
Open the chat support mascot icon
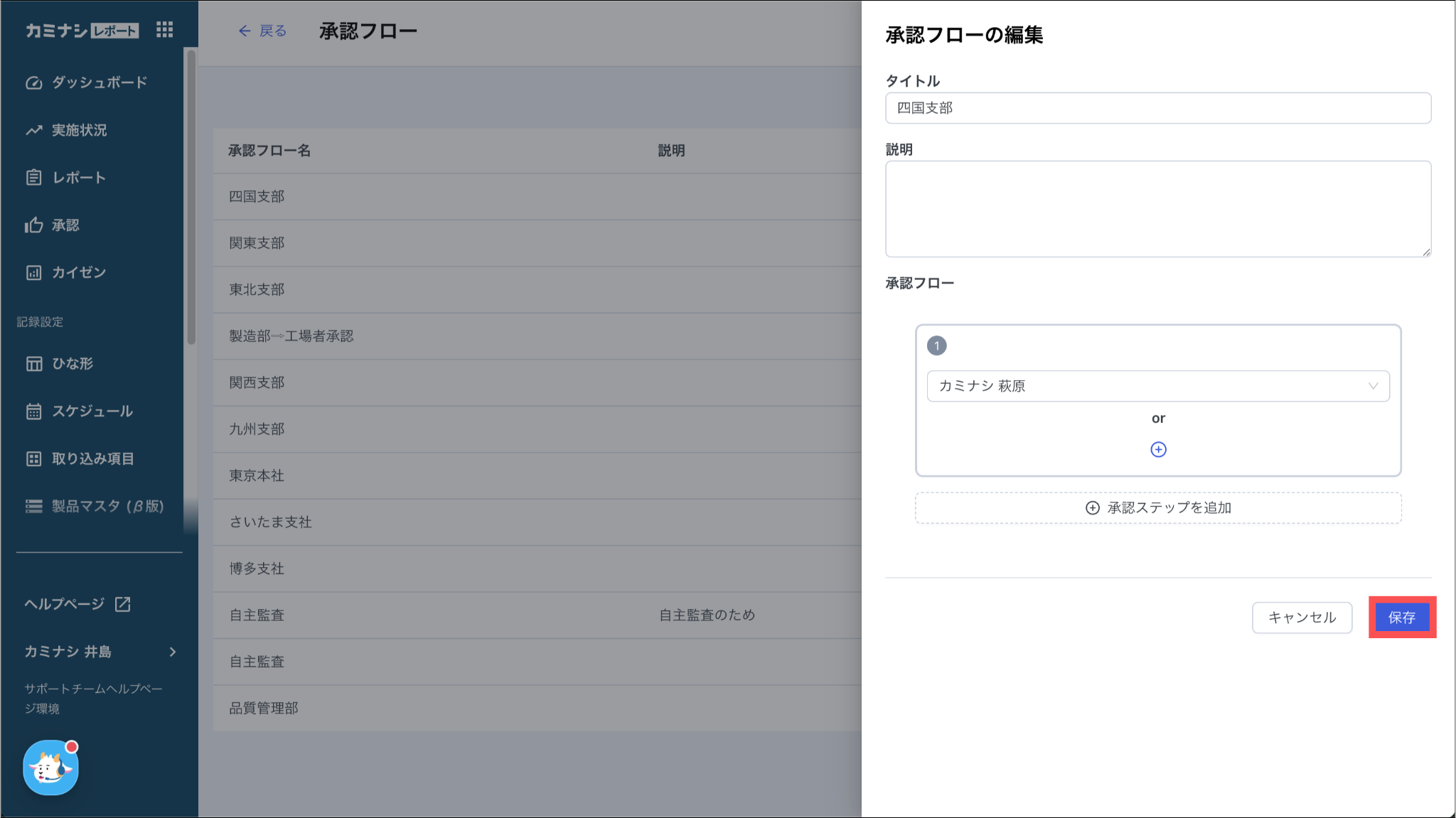point(50,768)
